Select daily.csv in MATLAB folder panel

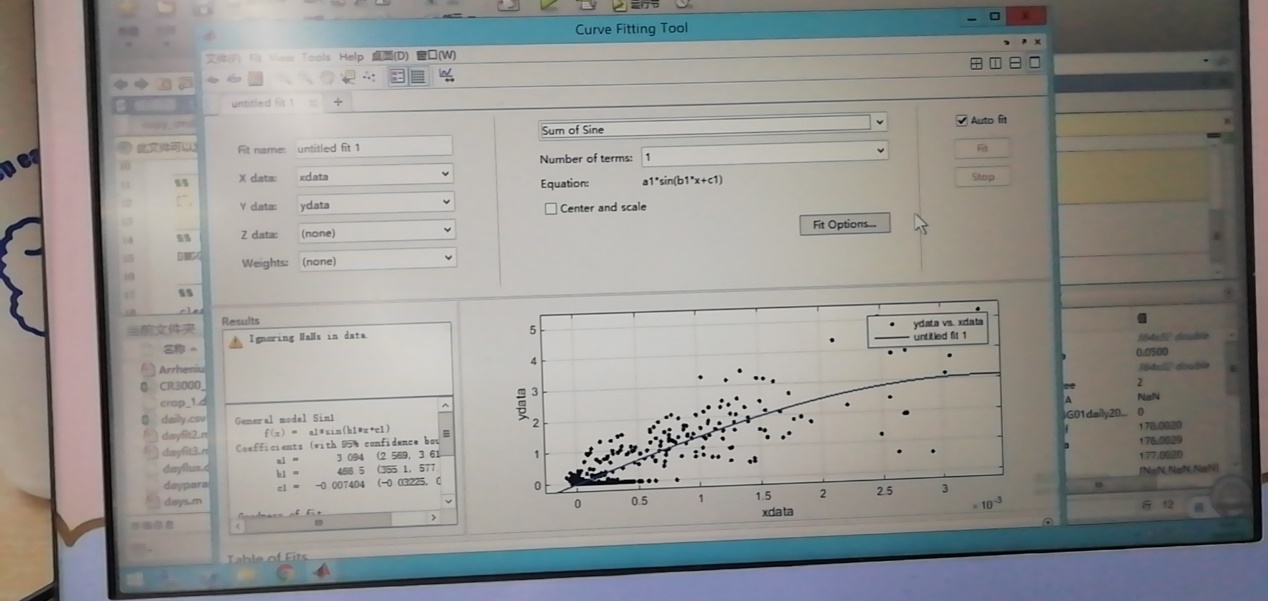point(183,420)
